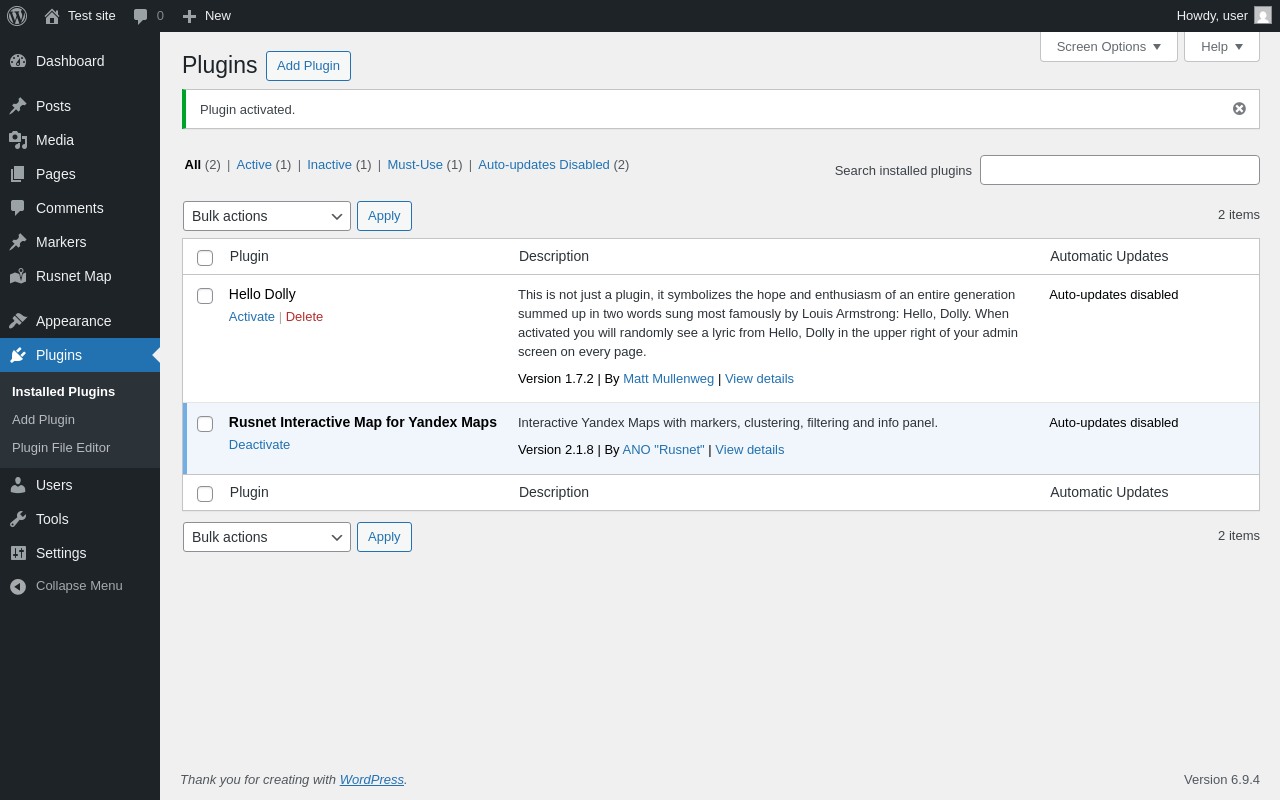Viewport: 1280px width, 800px height.
Task: Open Plugin File Editor submenu item
Action: [61, 448]
